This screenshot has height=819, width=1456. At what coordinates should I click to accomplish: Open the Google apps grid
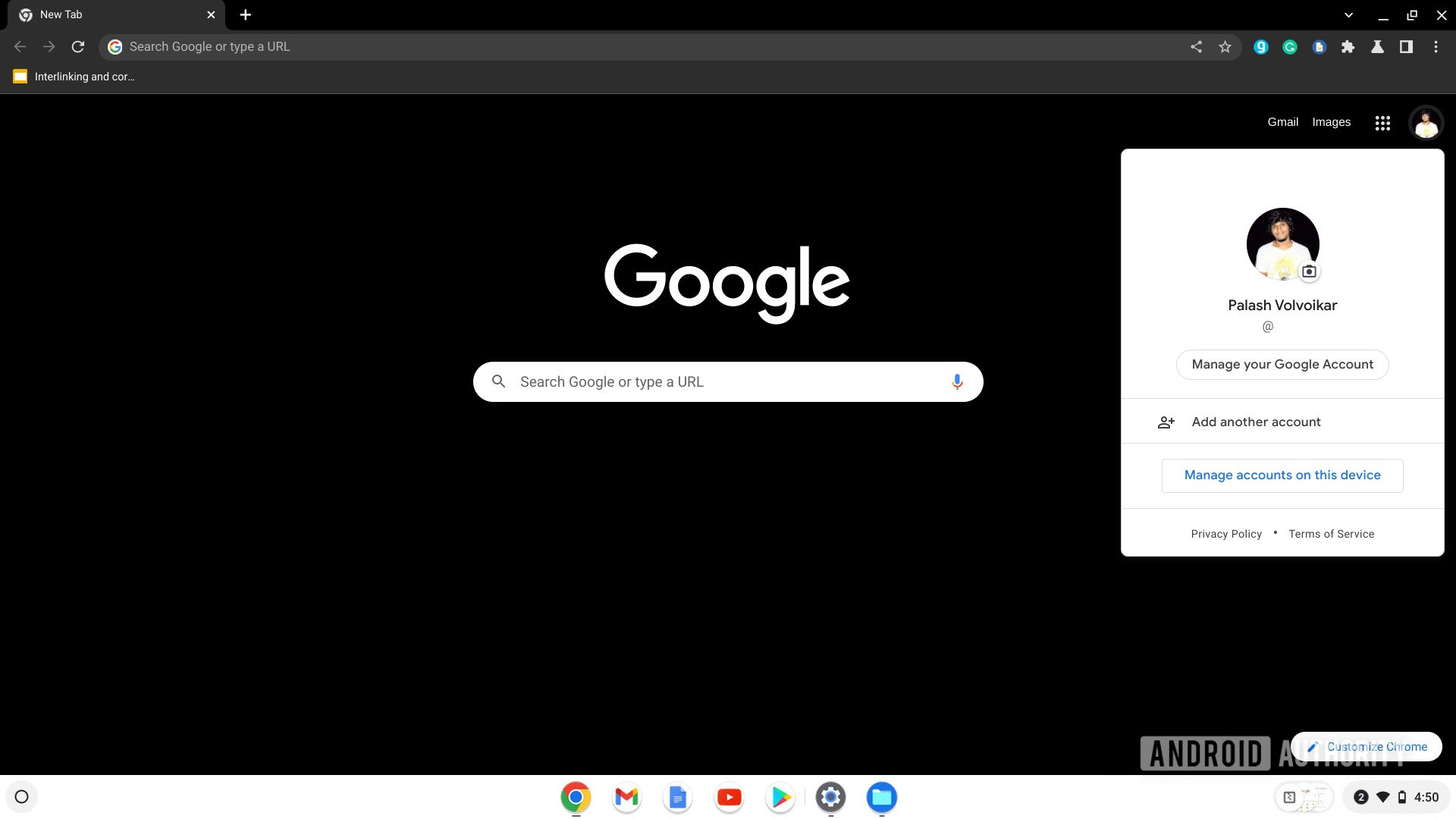1382,123
